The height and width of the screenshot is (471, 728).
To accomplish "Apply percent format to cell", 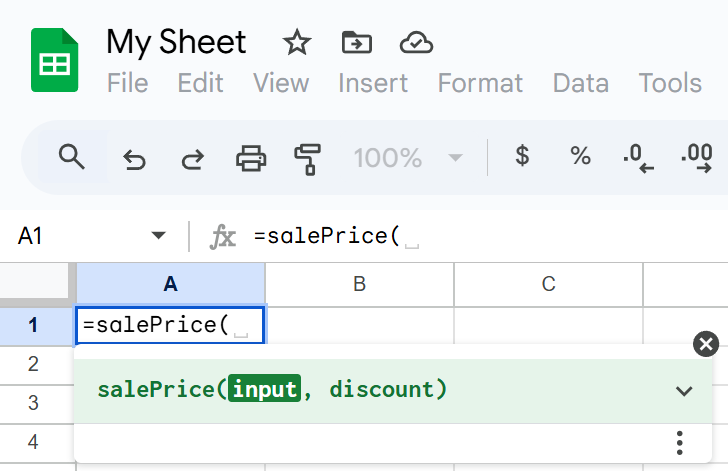I will coord(580,157).
